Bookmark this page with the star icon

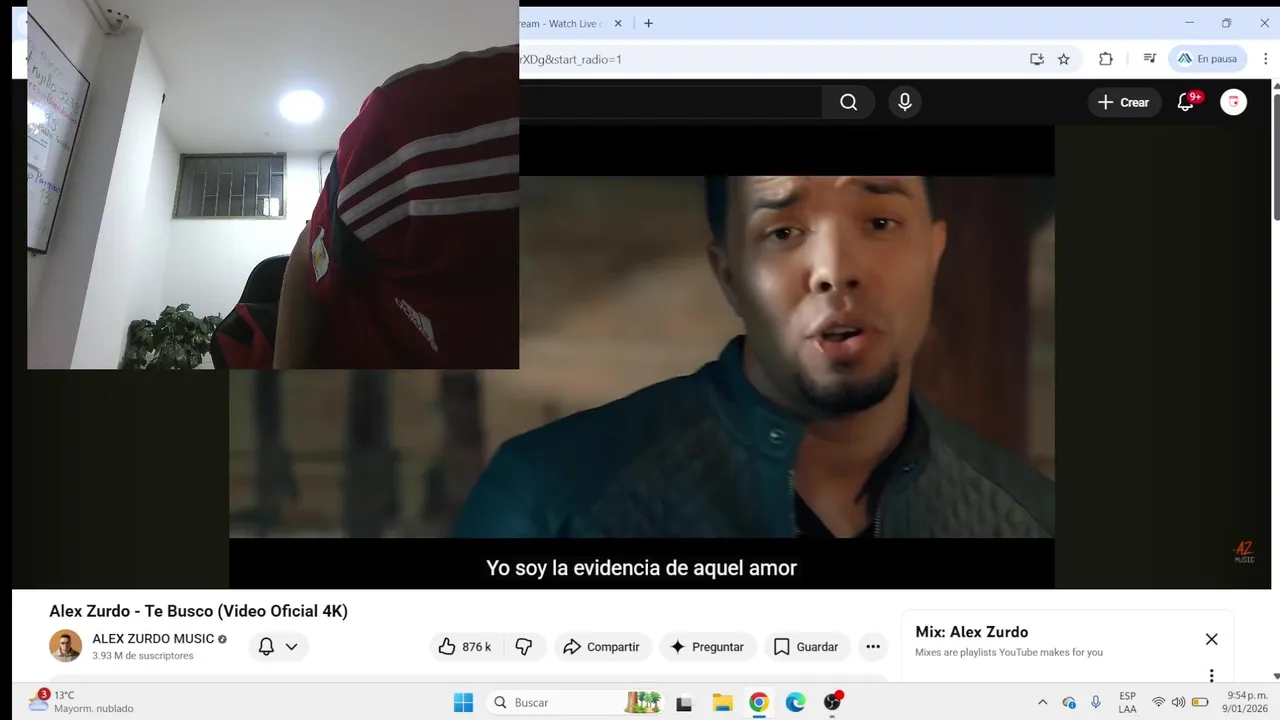pos(1064,59)
